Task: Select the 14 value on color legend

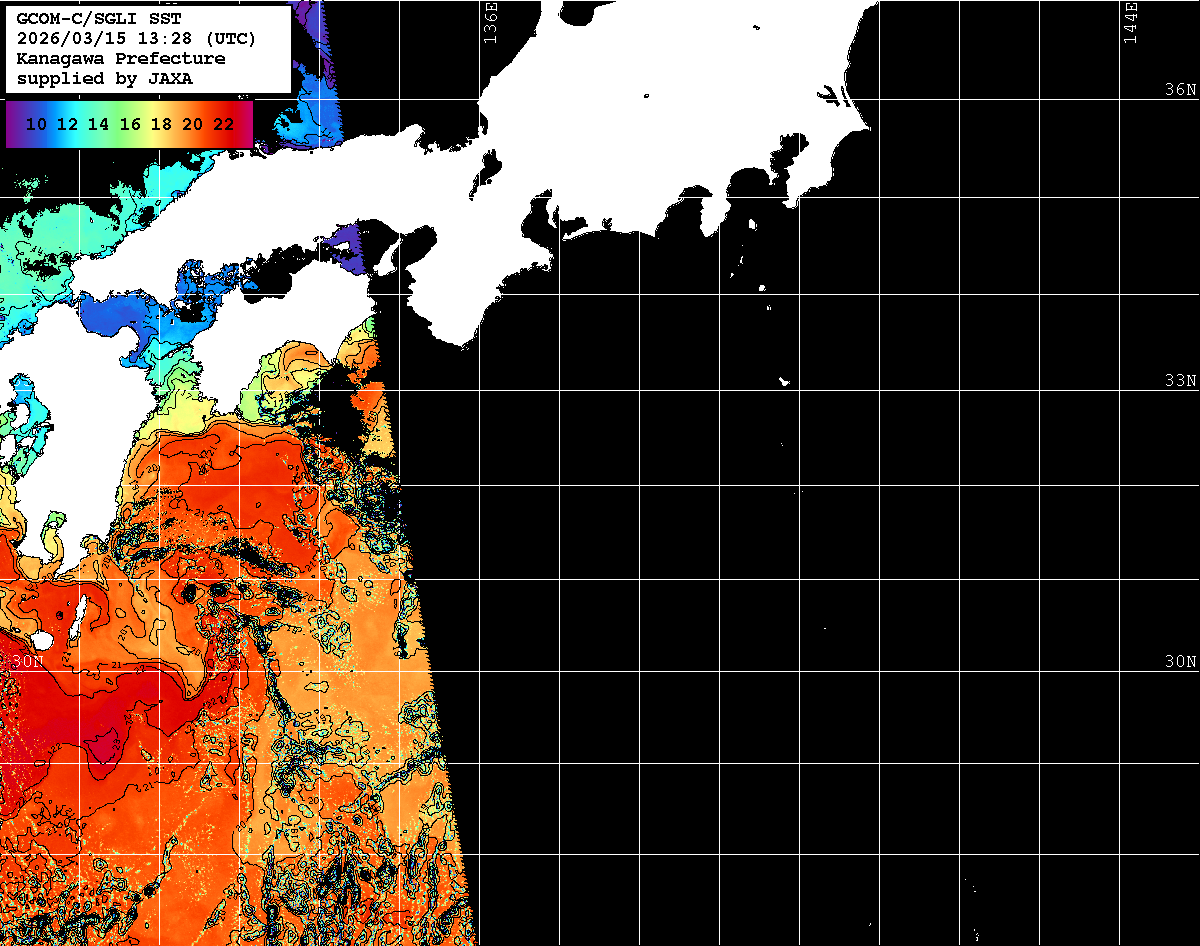Action: 98,125
